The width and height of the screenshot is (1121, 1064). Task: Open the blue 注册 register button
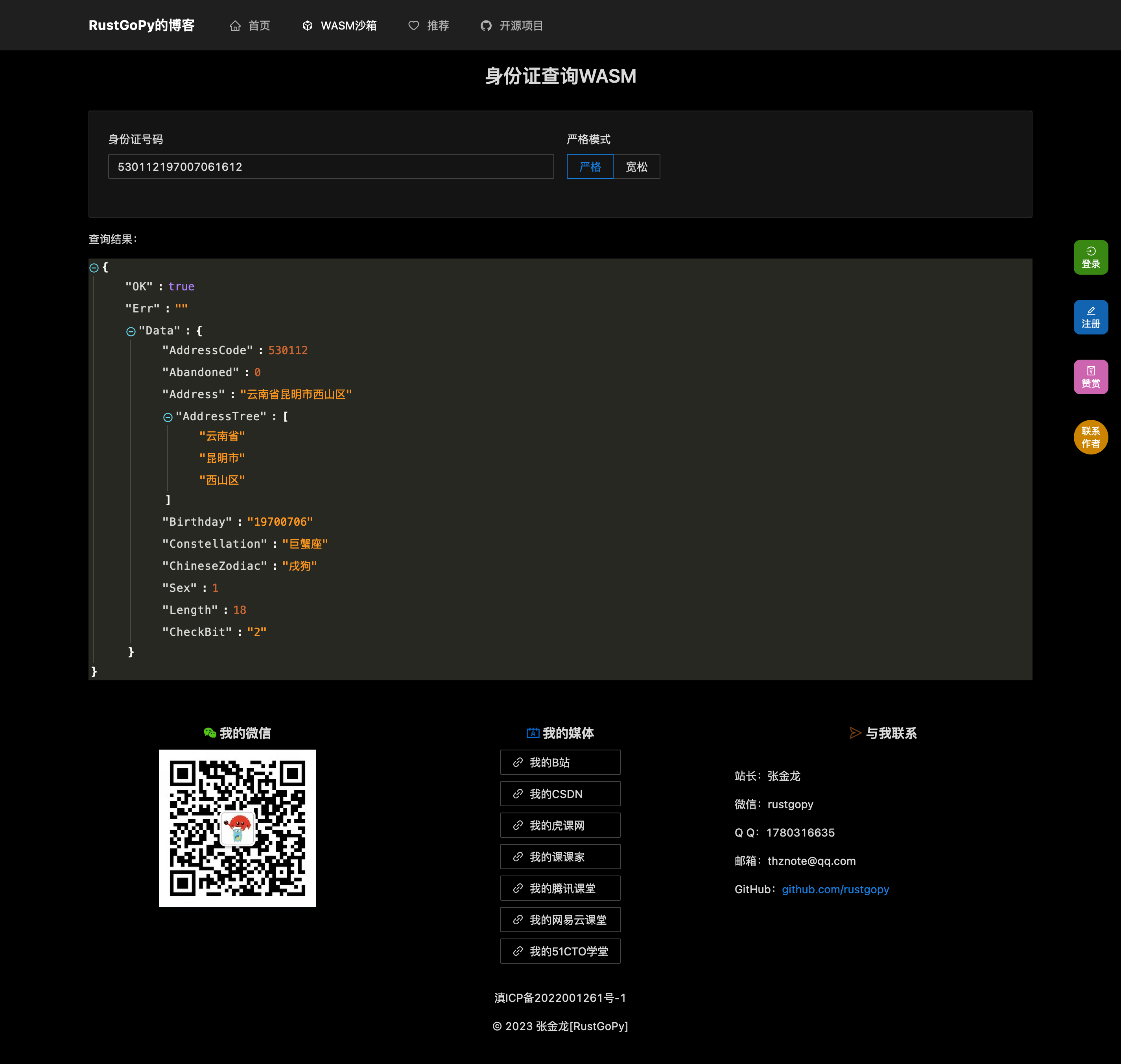pyautogui.click(x=1090, y=317)
